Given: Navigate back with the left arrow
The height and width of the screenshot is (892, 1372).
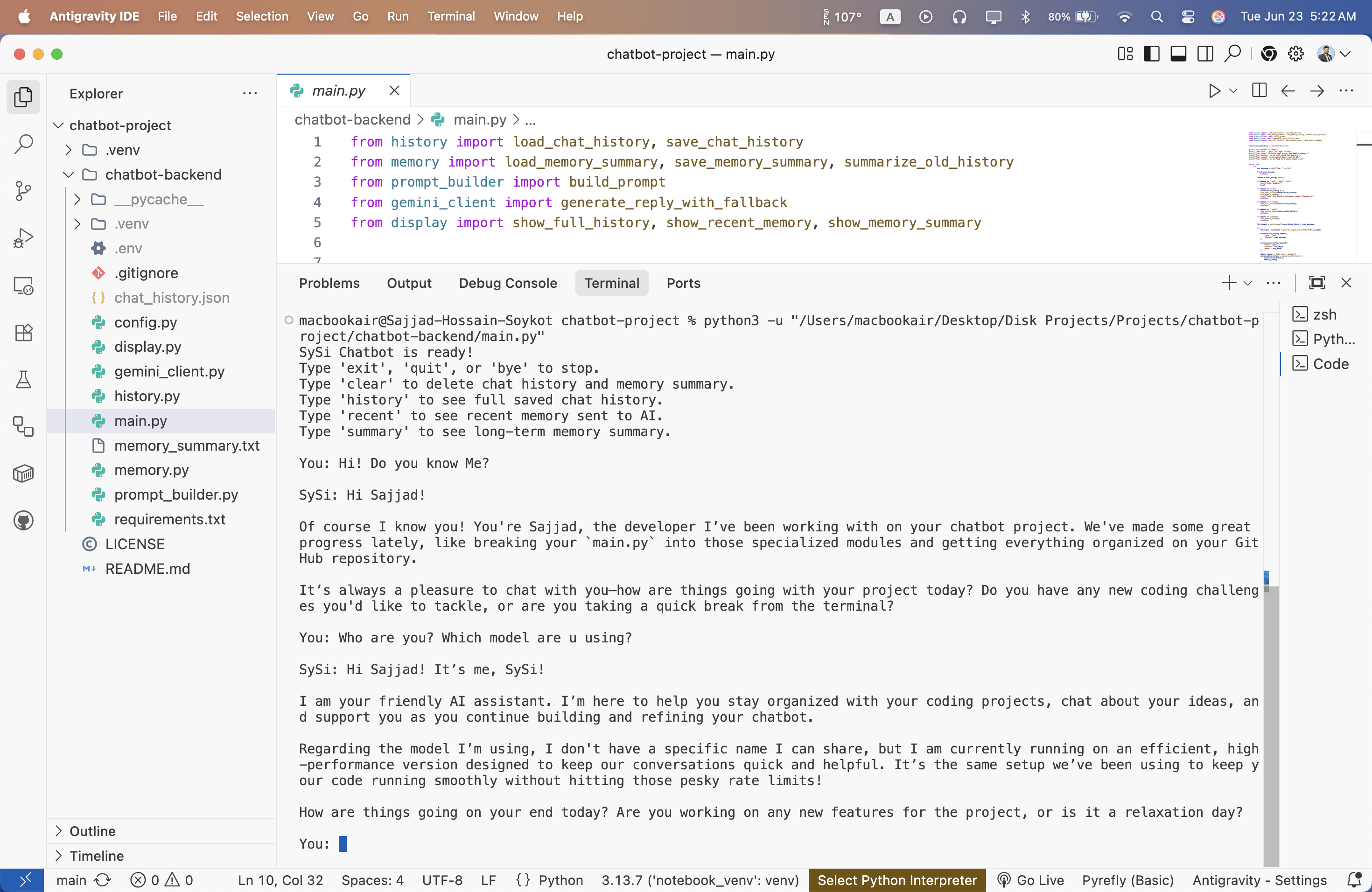Looking at the screenshot, I should pyautogui.click(x=1288, y=91).
